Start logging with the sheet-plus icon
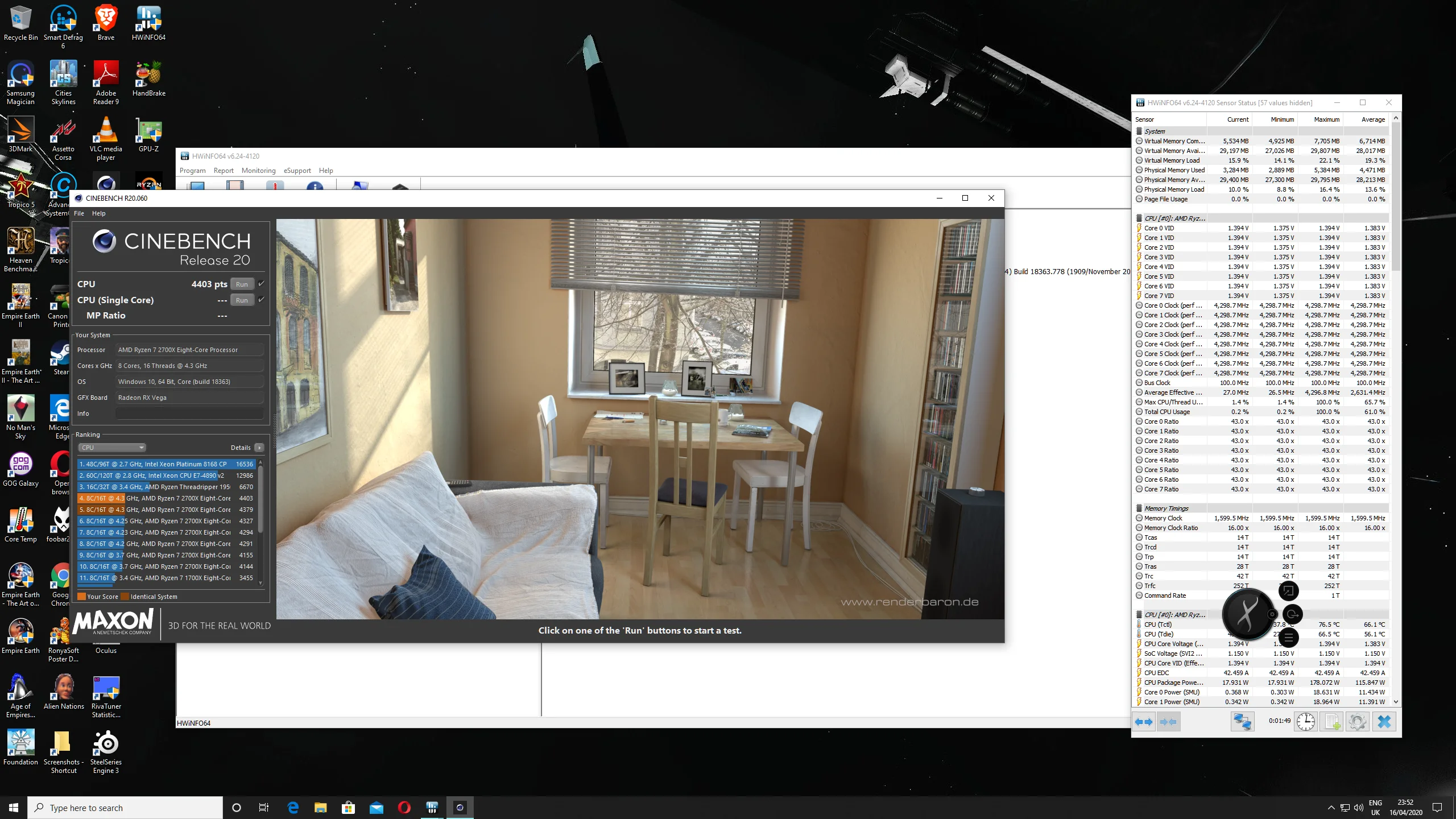The width and height of the screenshot is (1456, 819). click(x=1331, y=722)
